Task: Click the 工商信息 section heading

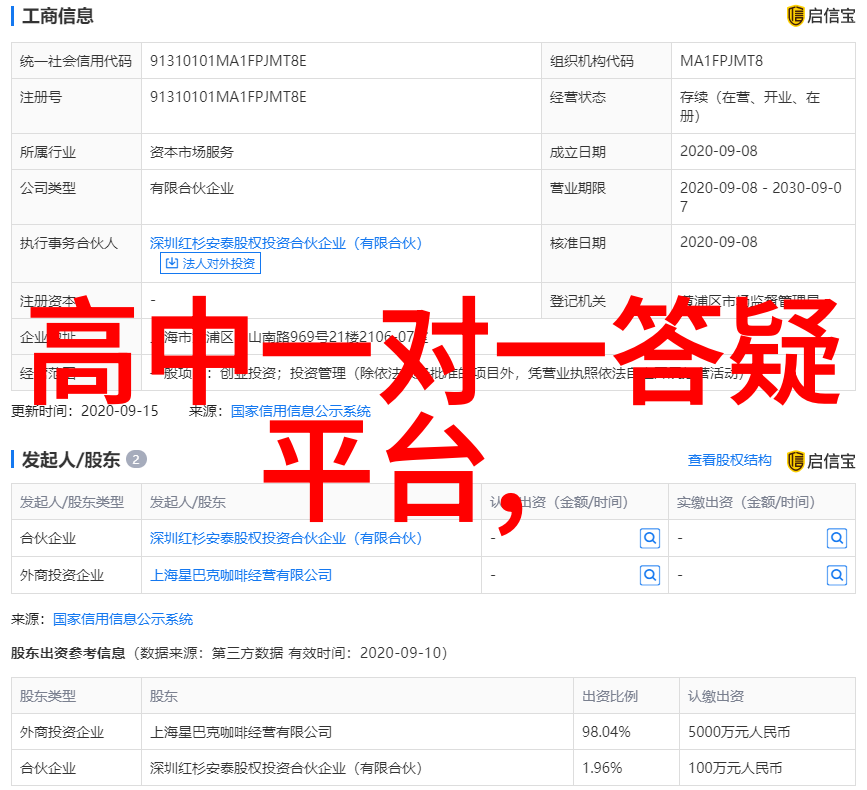Action: pyautogui.click(x=58, y=16)
